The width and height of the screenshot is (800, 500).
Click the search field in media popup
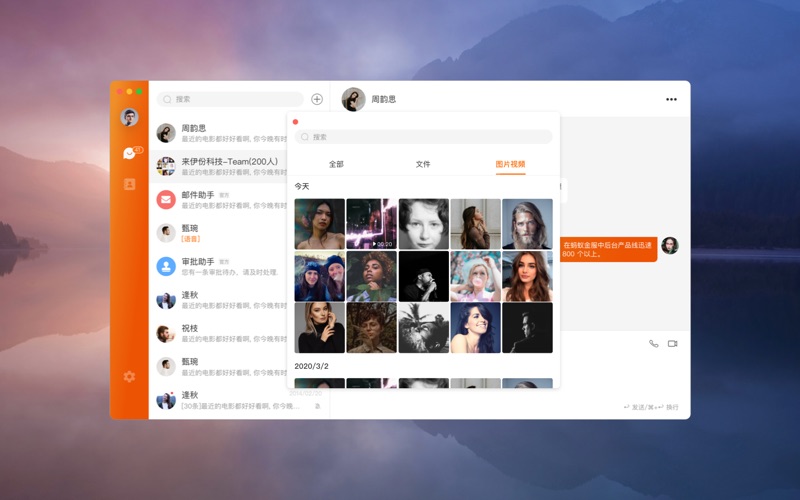coord(424,137)
